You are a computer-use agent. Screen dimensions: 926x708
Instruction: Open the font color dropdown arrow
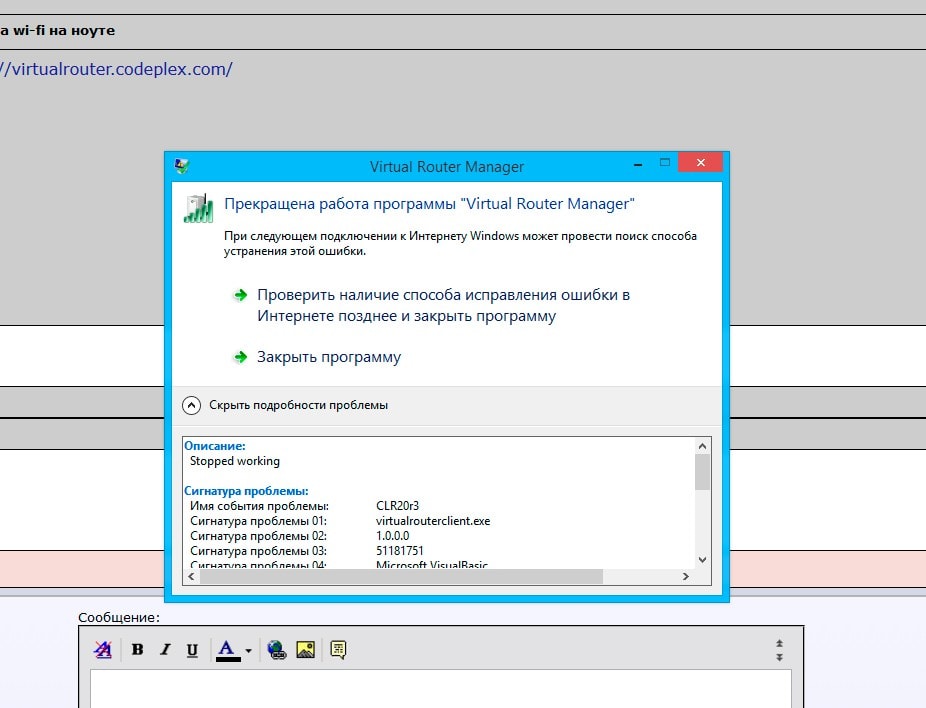click(x=248, y=650)
